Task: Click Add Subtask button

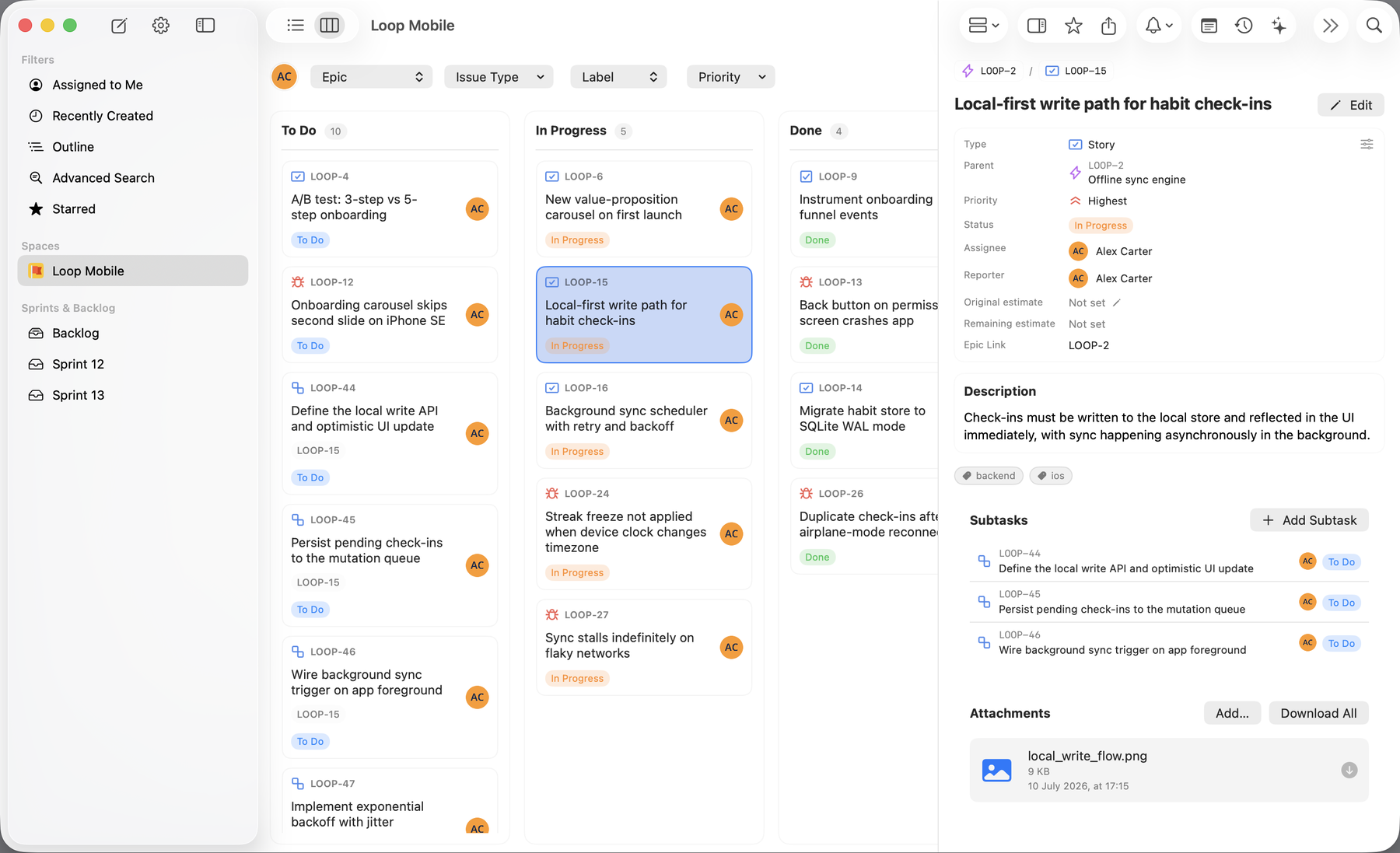Action: pyautogui.click(x=1309, y=520)
